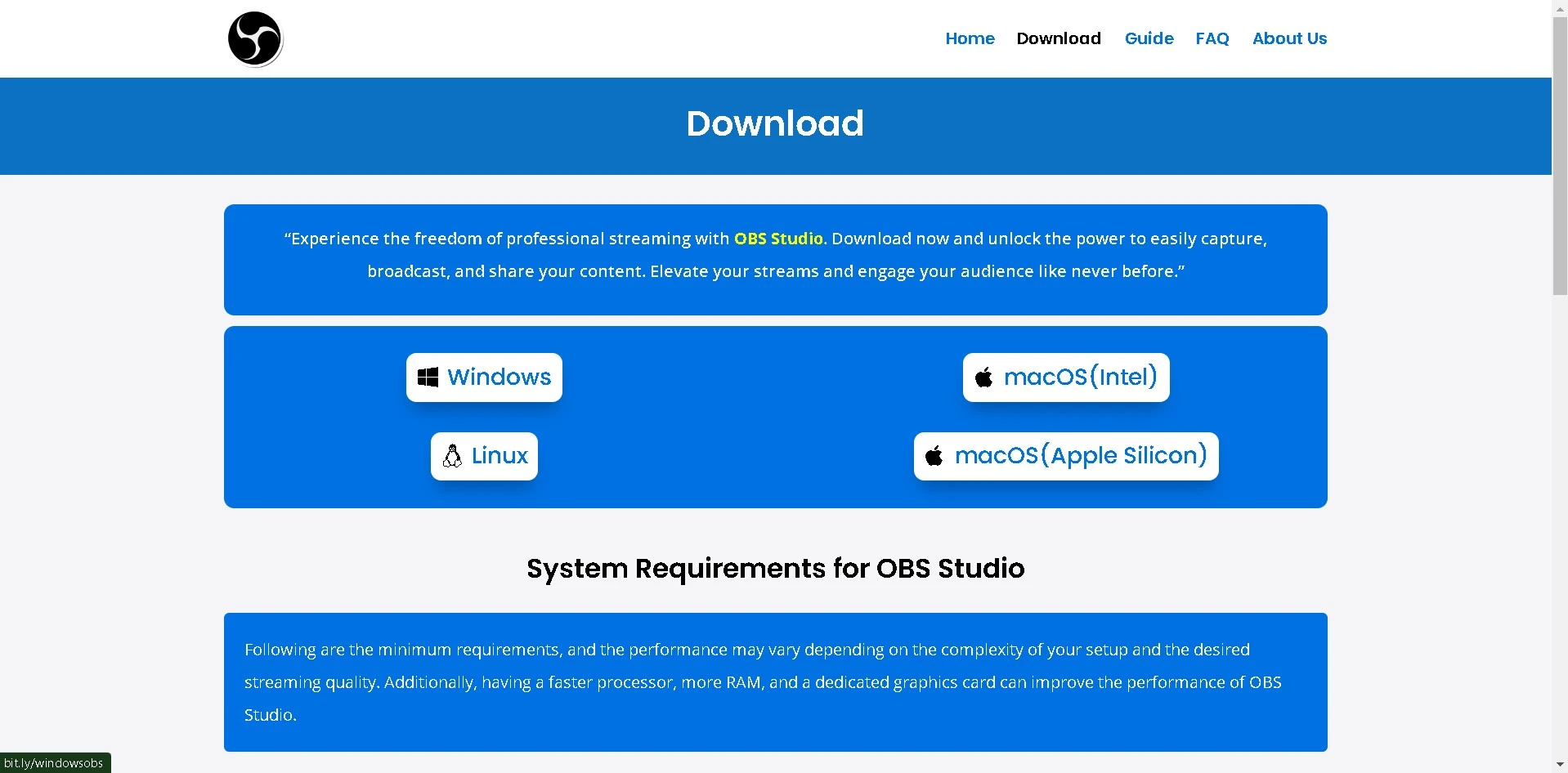Follow the yellow OBS Studio link
This screenshot has height=773, width=1568.
(778, 239)
